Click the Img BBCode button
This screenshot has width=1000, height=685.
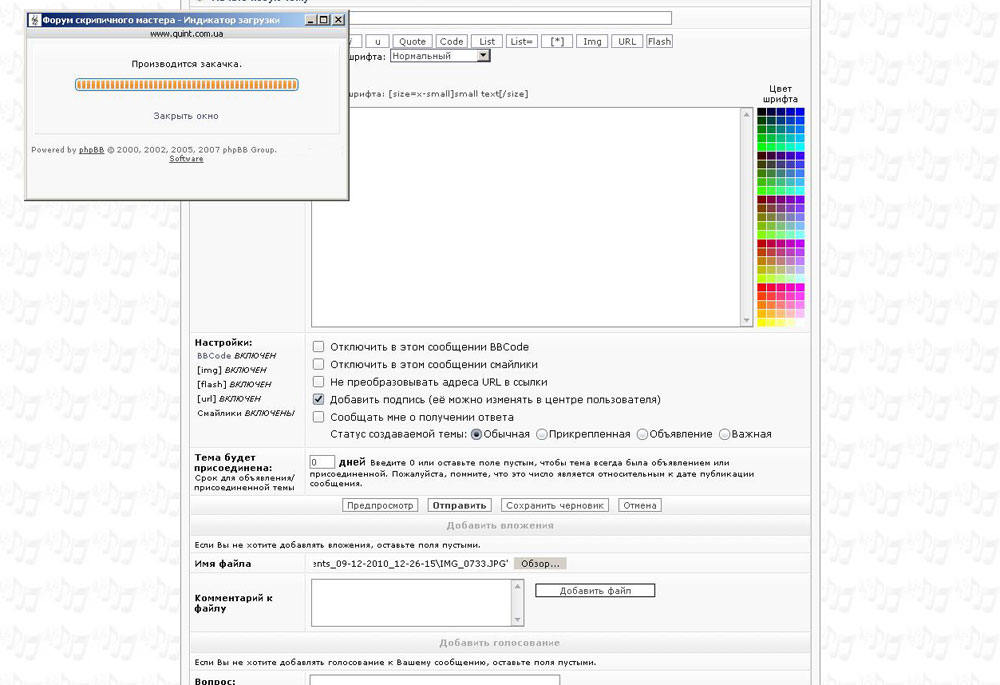tap(592, 42)
